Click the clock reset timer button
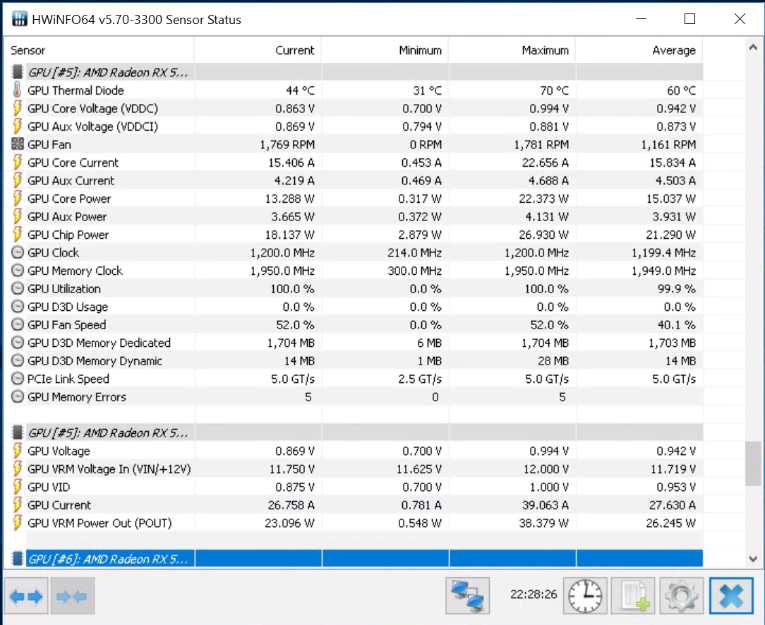This screenshot has width=765, height=625. 585,596
